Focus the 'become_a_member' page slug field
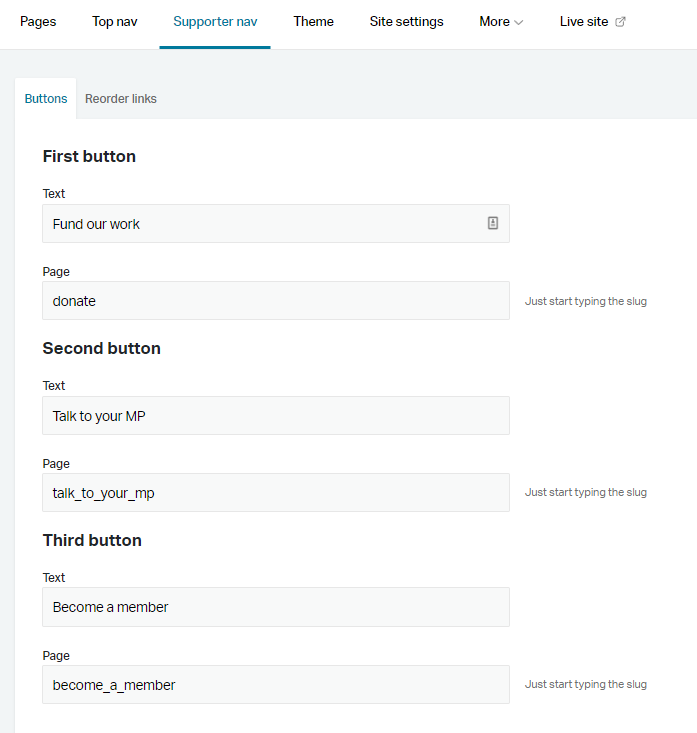The height and width of the screenshot is (733, 697). 275,685
